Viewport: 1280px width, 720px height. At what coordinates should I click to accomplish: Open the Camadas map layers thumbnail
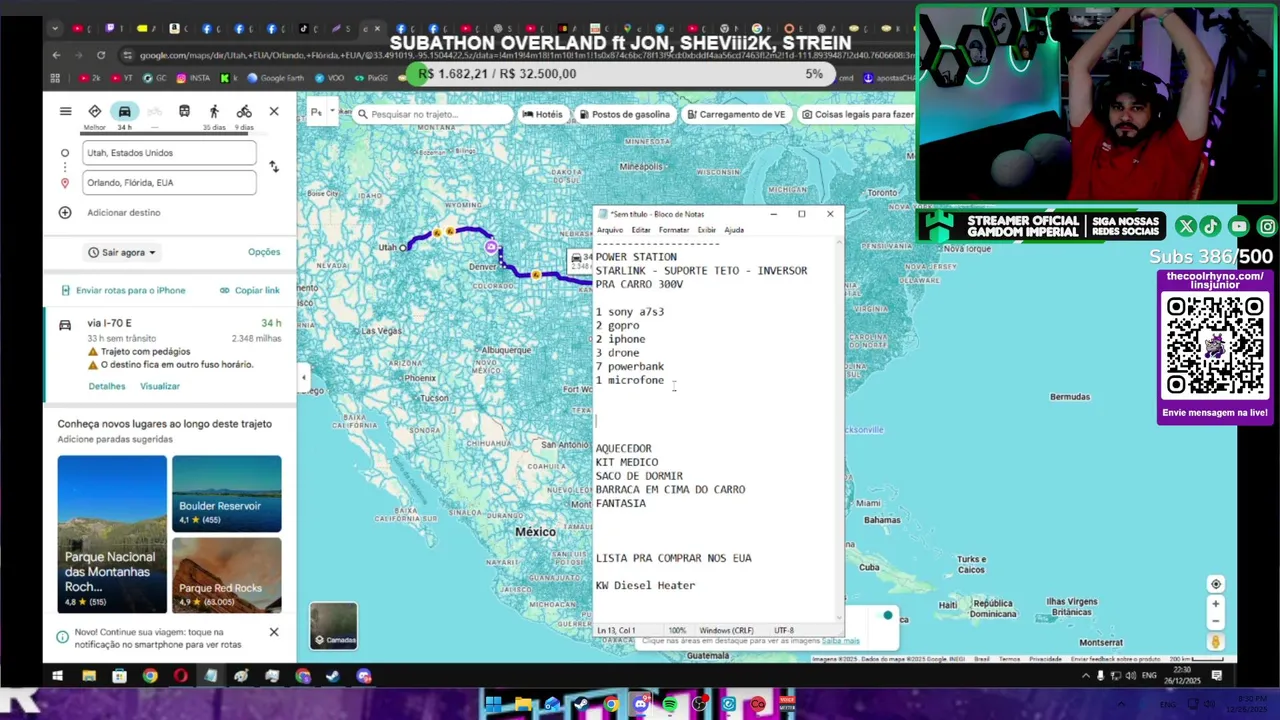(333, 625)
